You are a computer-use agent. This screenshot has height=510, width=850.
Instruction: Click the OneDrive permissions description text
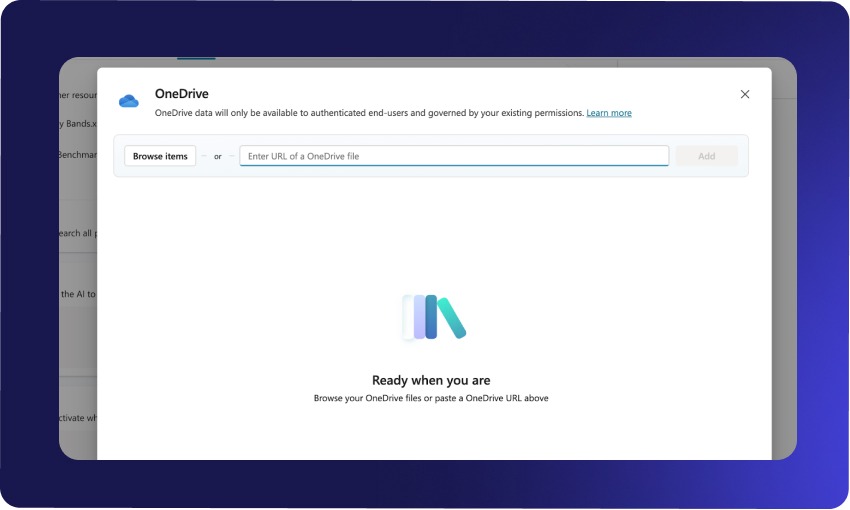point(369,113)
